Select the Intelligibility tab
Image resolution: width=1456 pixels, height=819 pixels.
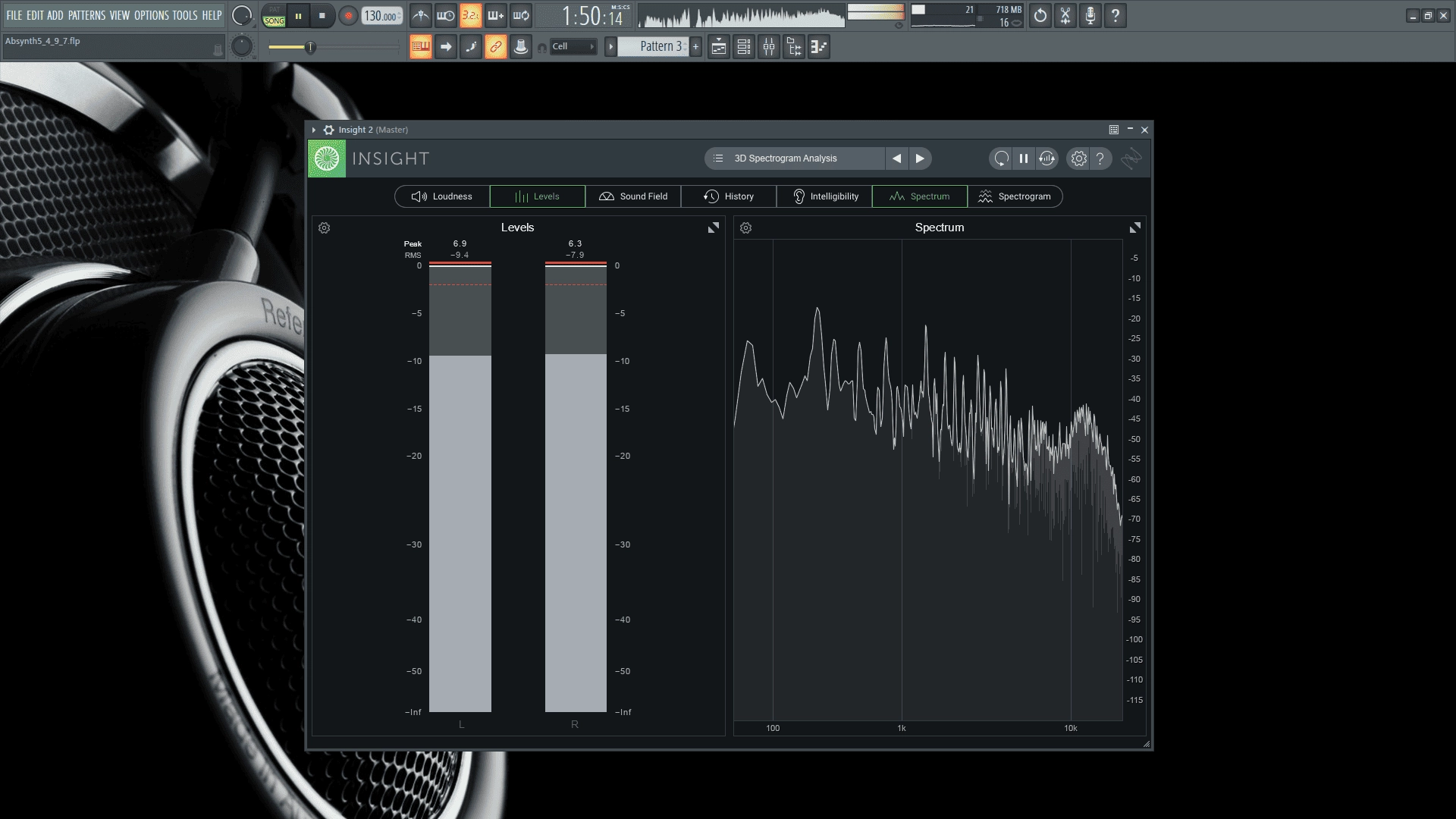pyautogui.click(x=824, y=196)
